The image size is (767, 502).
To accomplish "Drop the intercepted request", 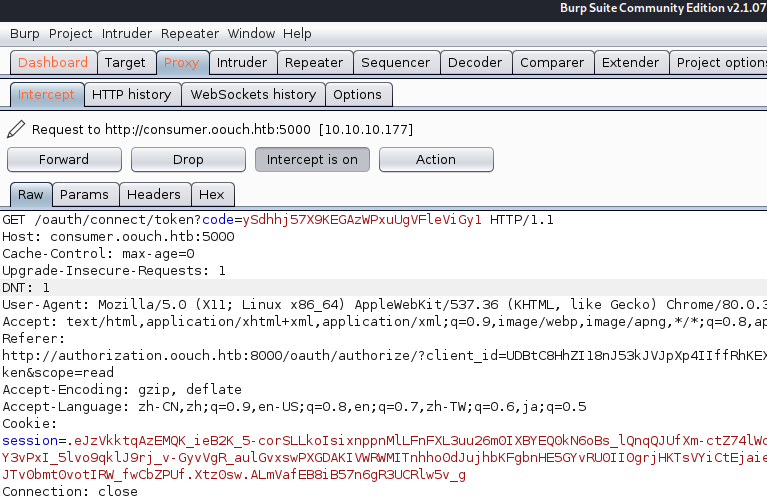I will [x=188, y=160].
